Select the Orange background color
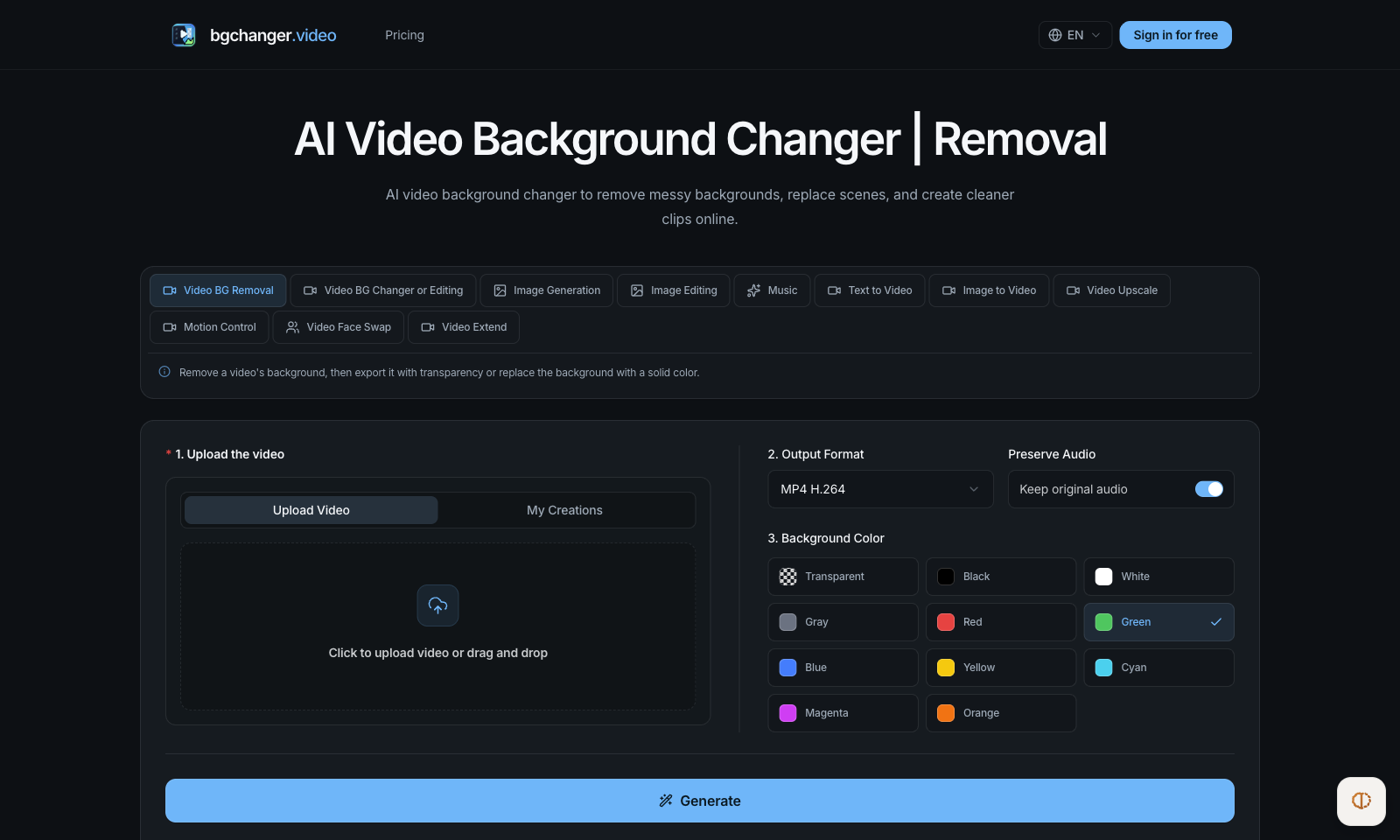The width and height of the screenshot is (1400, 840). (1001, 713)
